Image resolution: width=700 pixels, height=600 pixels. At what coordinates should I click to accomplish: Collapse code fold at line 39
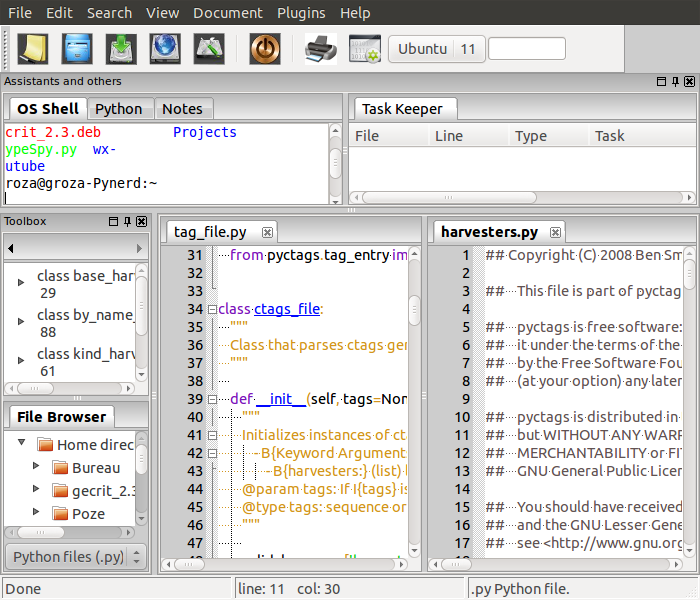point(212,399)
